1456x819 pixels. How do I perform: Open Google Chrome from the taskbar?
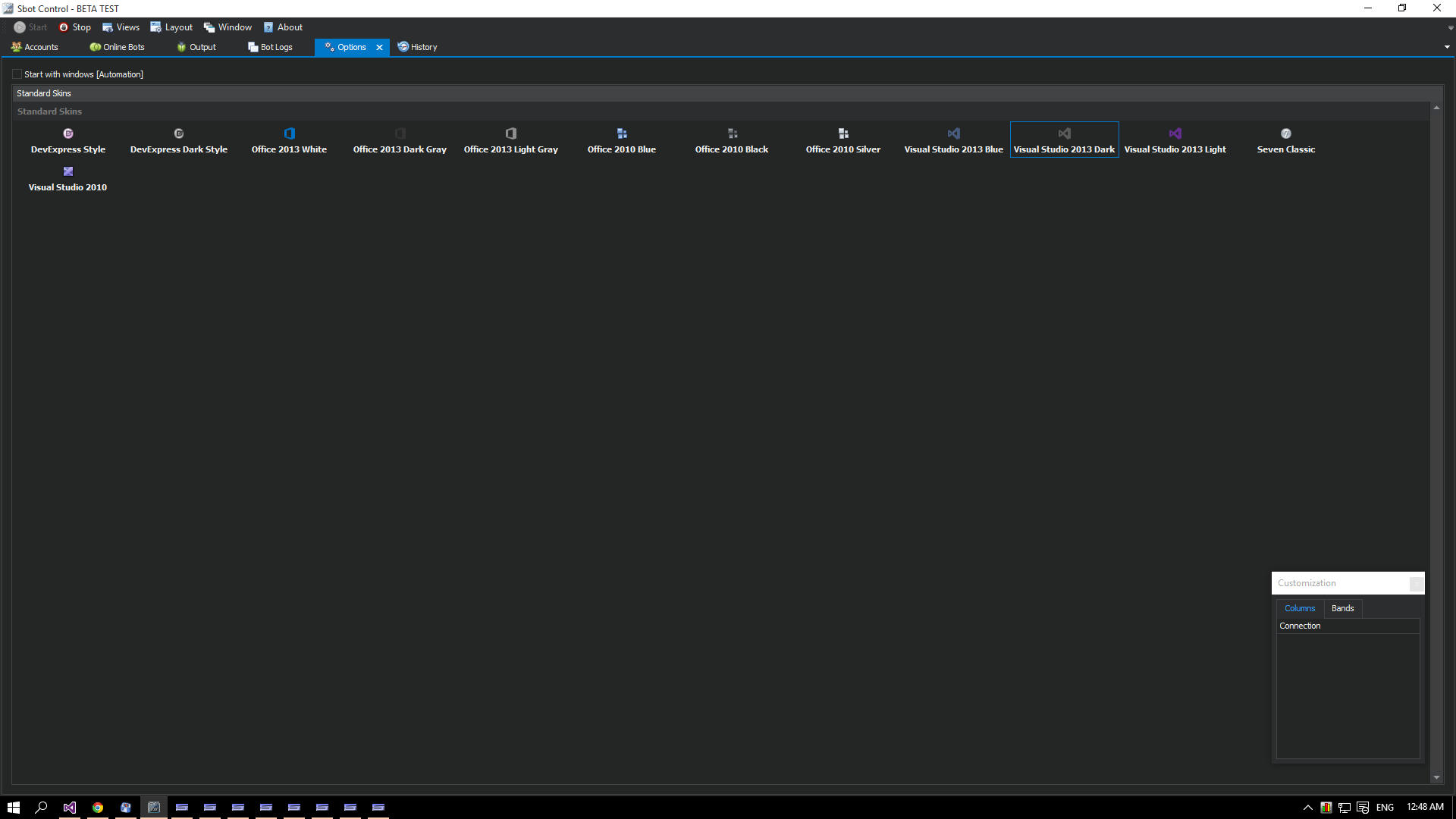(98, 807)
